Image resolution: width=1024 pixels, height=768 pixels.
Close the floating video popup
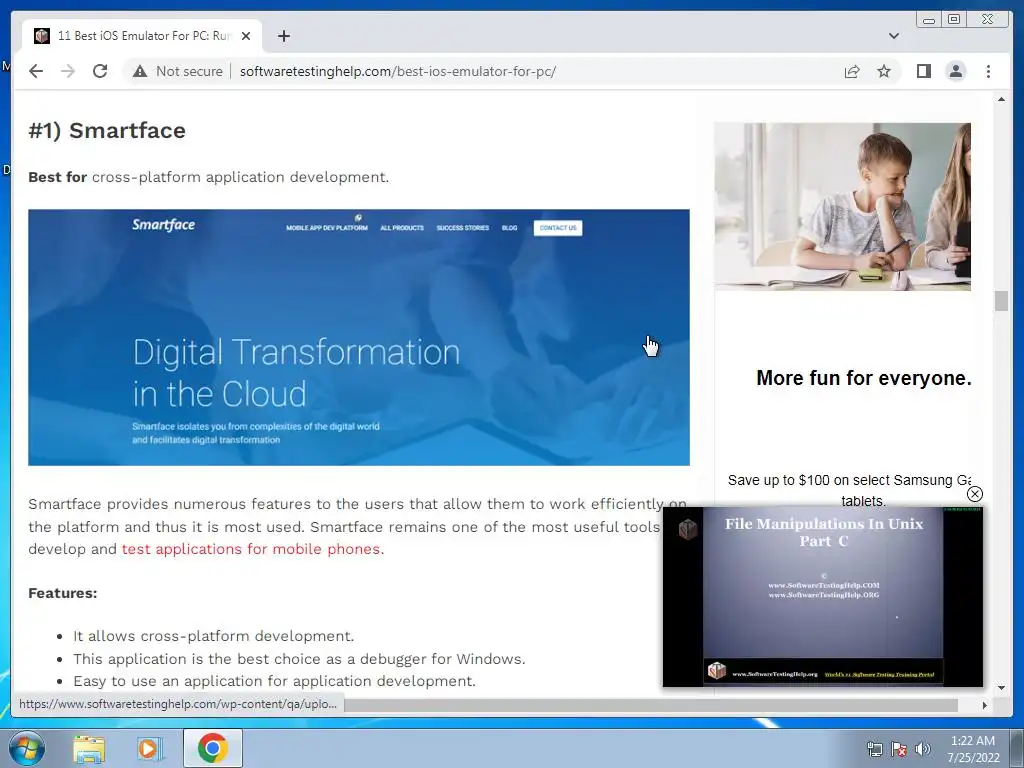pyautogui.click(x=974, y=494)
